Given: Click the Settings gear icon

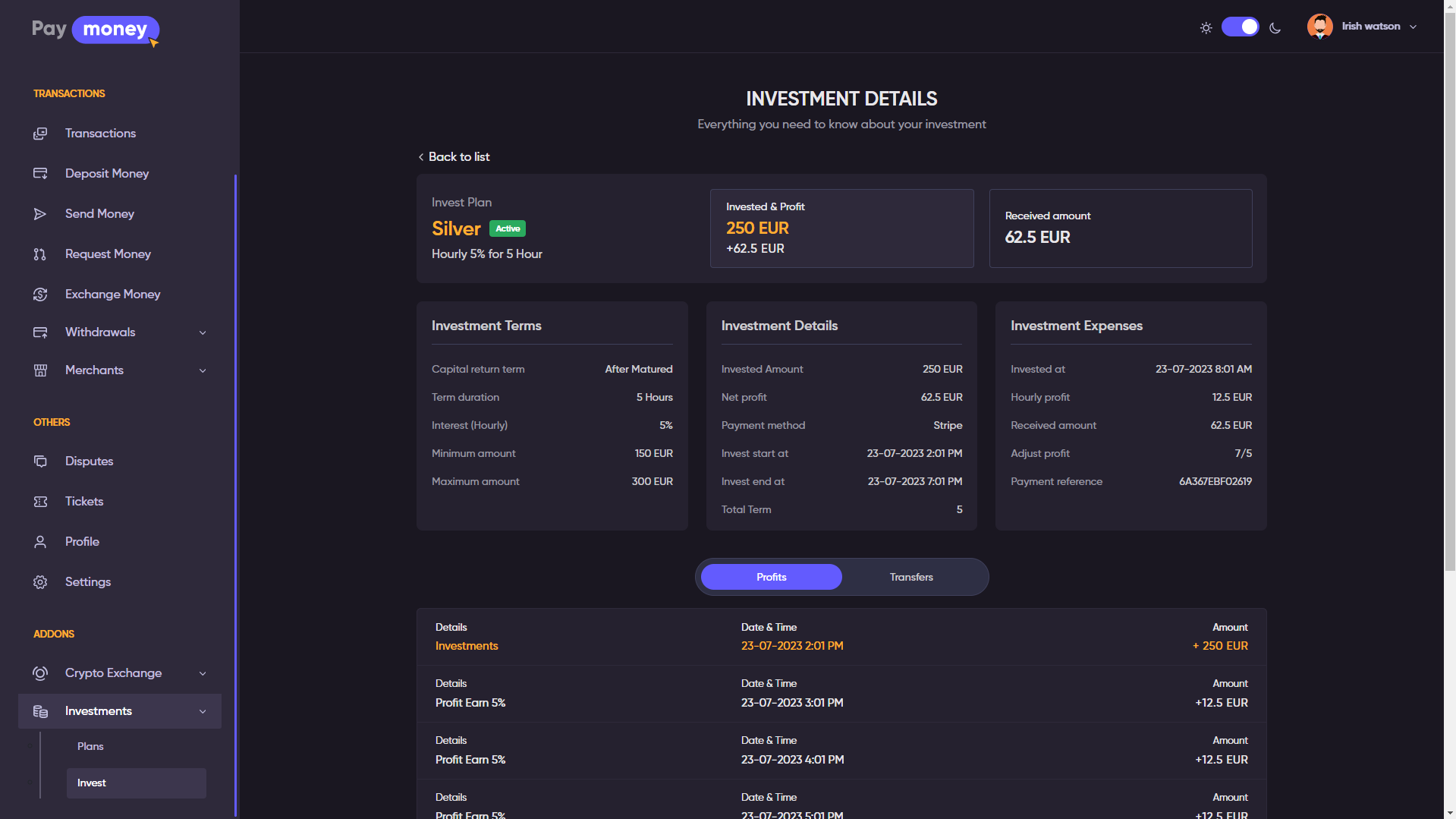Looking at the screenshot, I should 40,582.
